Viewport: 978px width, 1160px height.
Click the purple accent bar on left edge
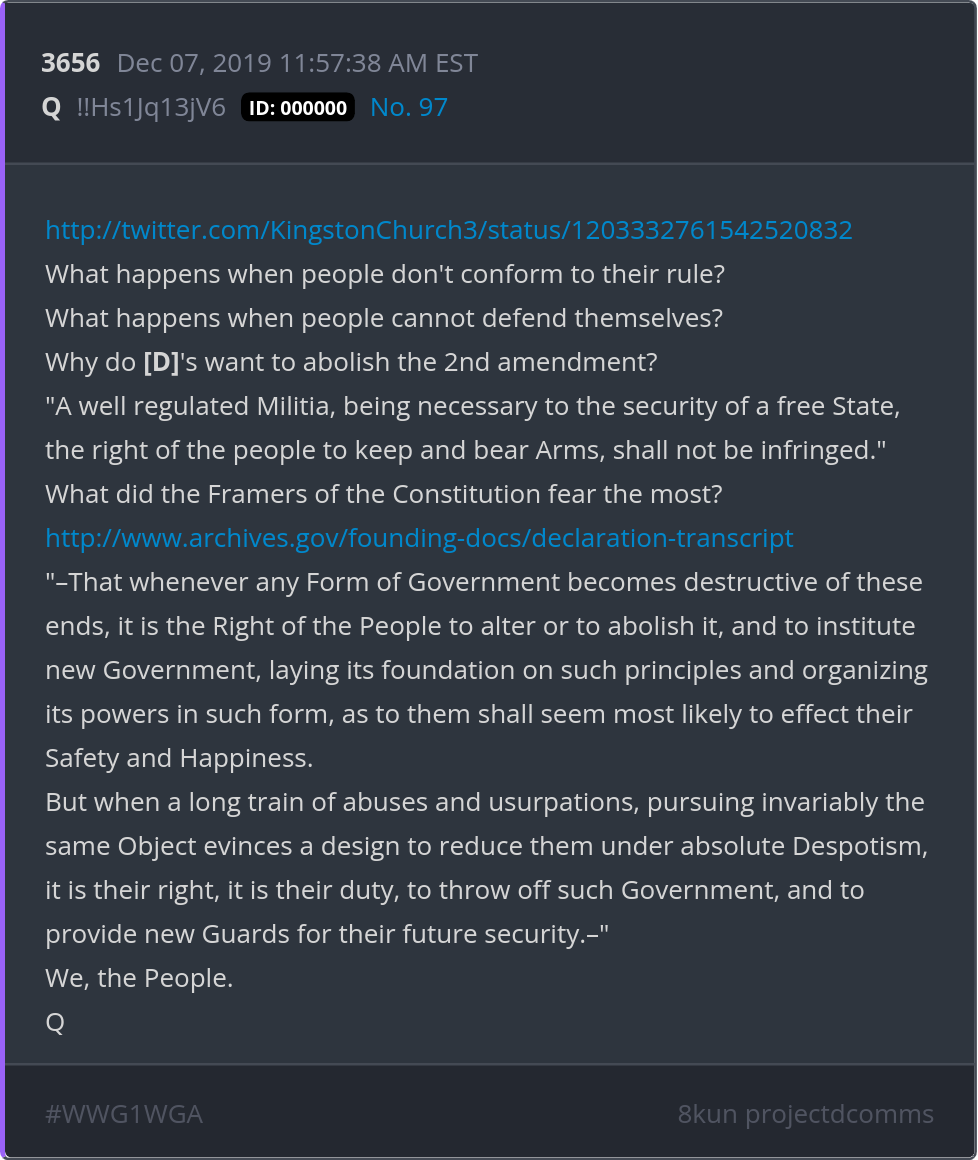(x=3, y=580)
